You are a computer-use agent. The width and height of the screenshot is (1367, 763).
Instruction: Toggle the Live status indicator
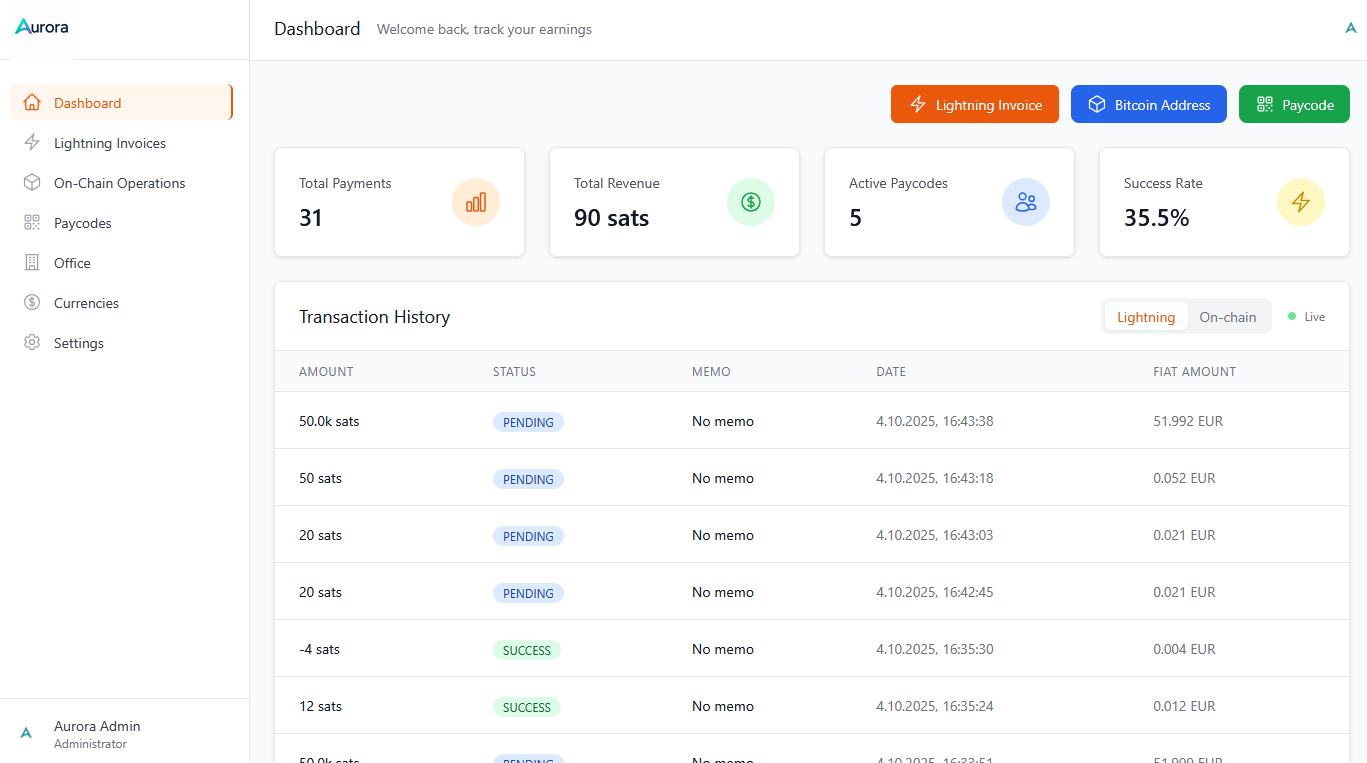tap(1306, 316)
